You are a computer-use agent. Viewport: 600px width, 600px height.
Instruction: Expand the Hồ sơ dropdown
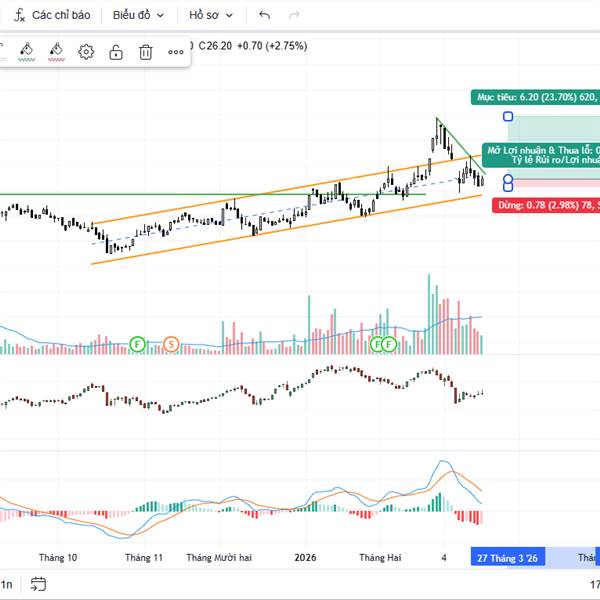[211, 15]
